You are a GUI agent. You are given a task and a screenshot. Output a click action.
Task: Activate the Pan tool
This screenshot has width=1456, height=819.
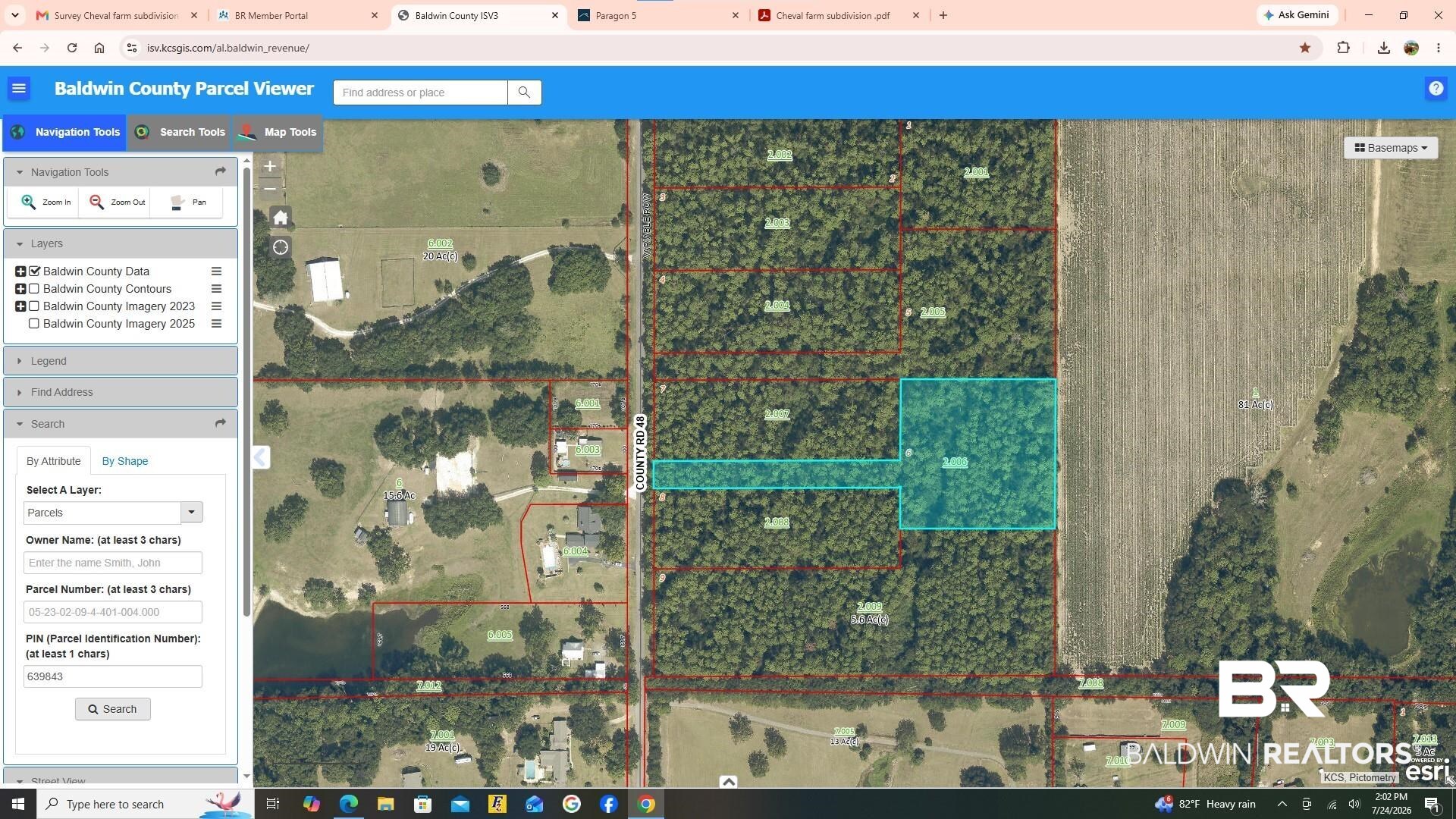187,202
